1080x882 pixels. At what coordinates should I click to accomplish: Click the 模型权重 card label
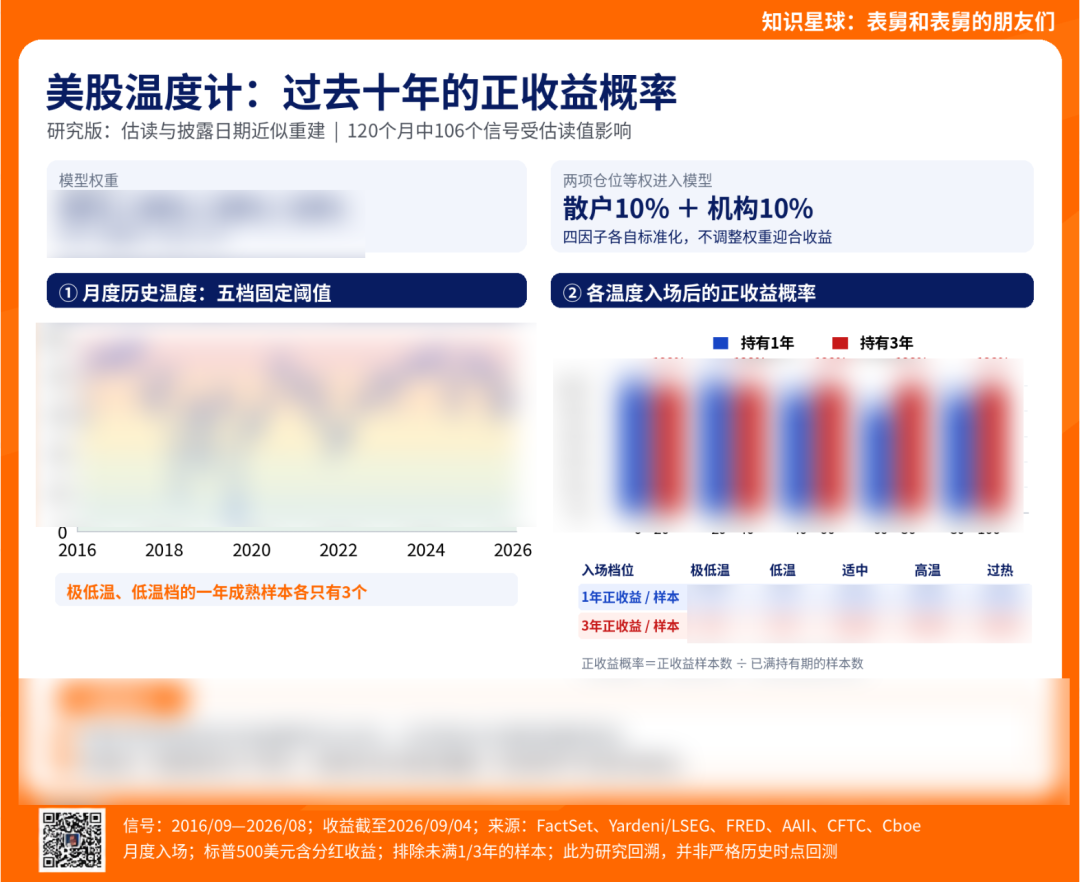tap(89, 180)
